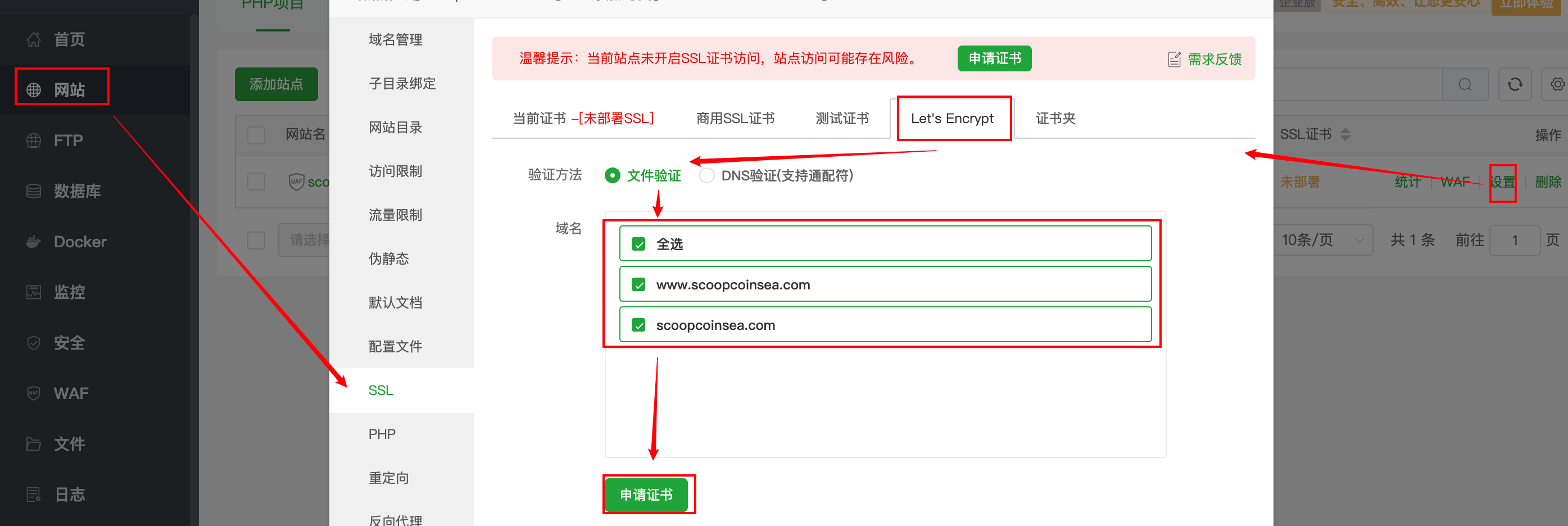Viewport: 1568px width, 526px height.
Task: Click the site search input field
Action: [x=1358, y=84]
